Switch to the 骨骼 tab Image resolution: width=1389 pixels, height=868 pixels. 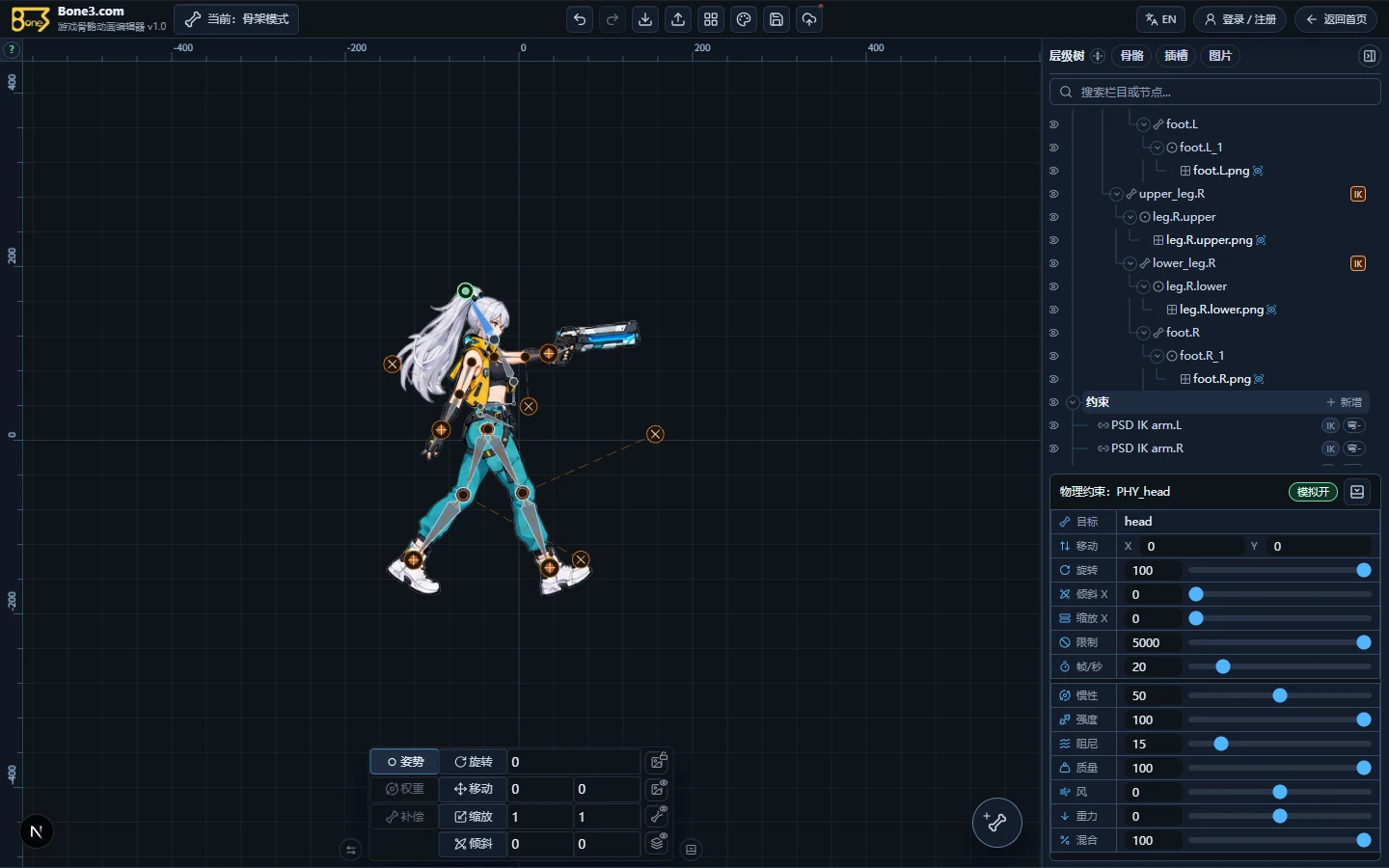(x=1132, y=56)
